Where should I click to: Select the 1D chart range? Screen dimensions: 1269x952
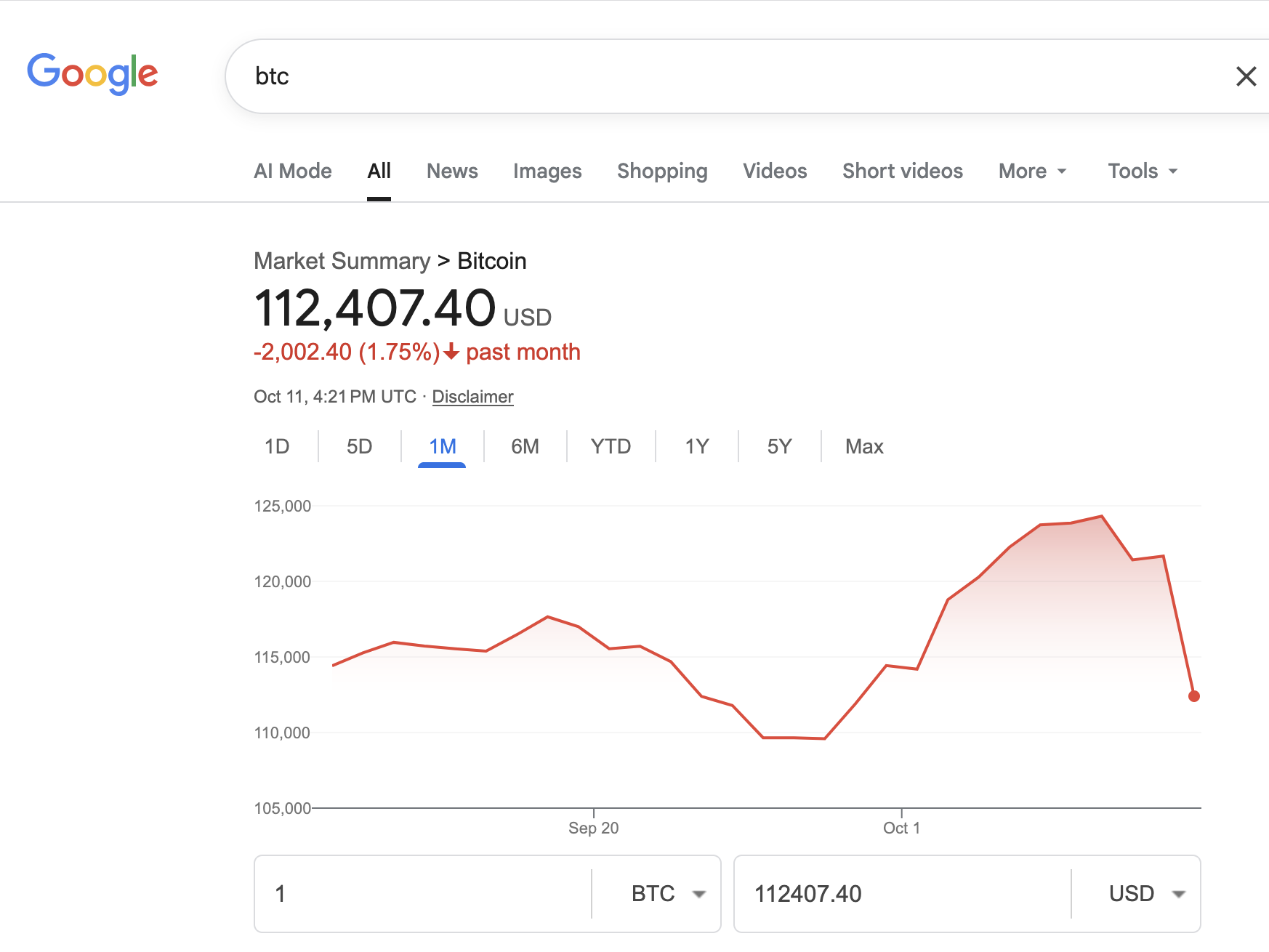point(277,446)
